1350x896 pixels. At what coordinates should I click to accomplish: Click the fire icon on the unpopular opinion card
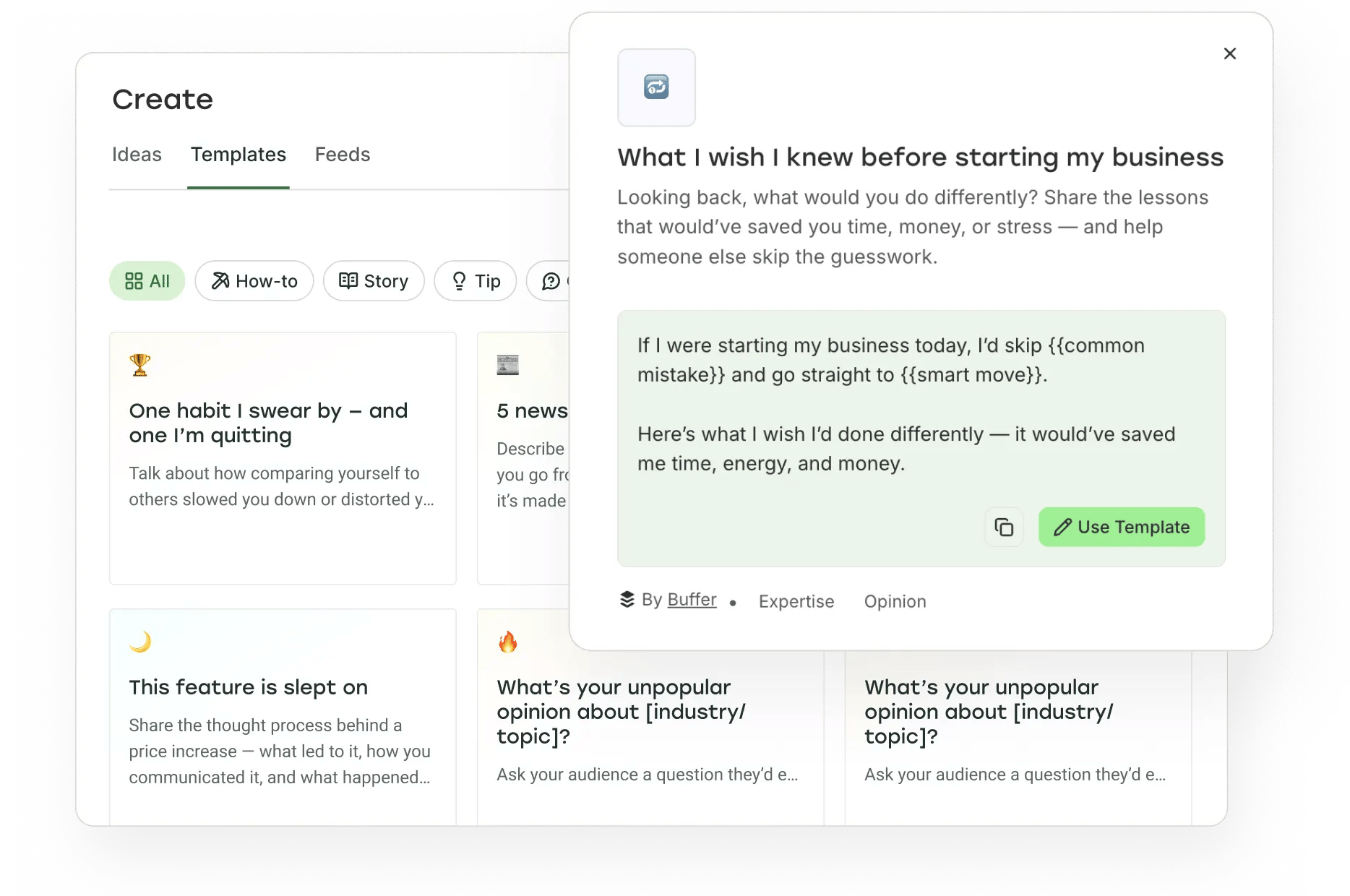point(508,642)
